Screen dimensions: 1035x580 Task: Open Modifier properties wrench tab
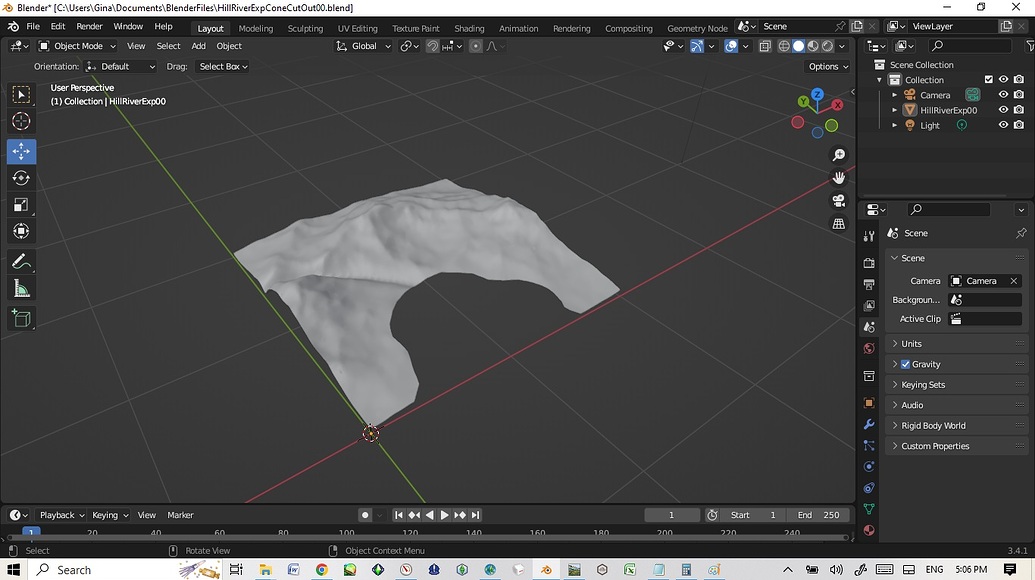[869, 424]
